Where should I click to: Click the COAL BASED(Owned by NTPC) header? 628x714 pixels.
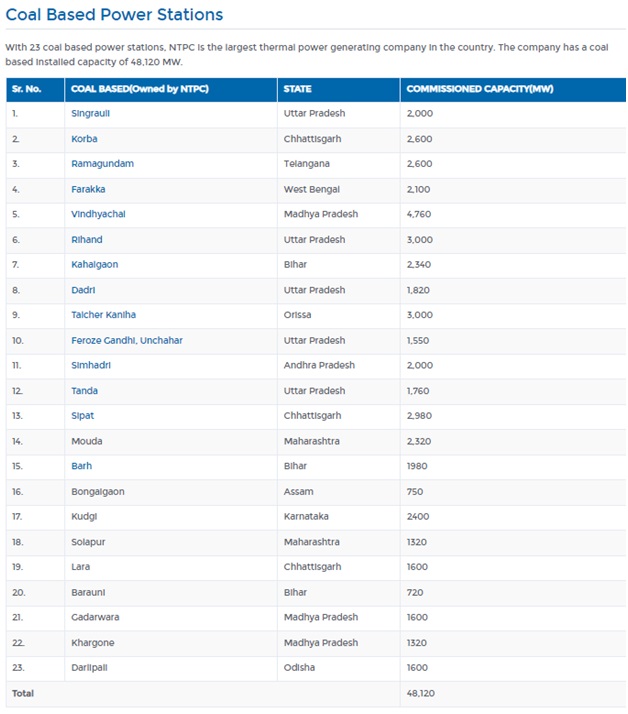140,89
